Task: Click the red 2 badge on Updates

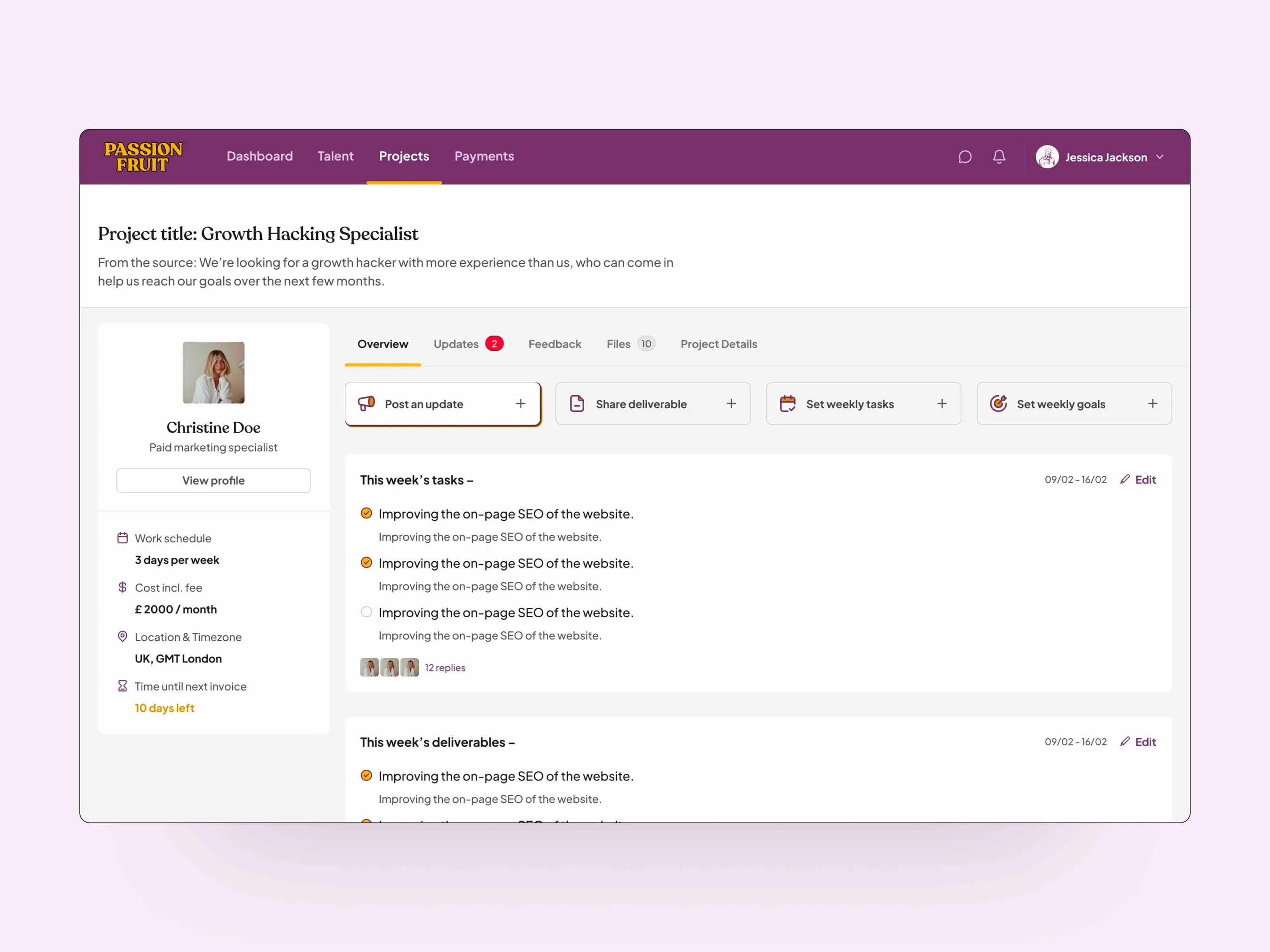Action: pyautogui.click(x=494, y=344)
